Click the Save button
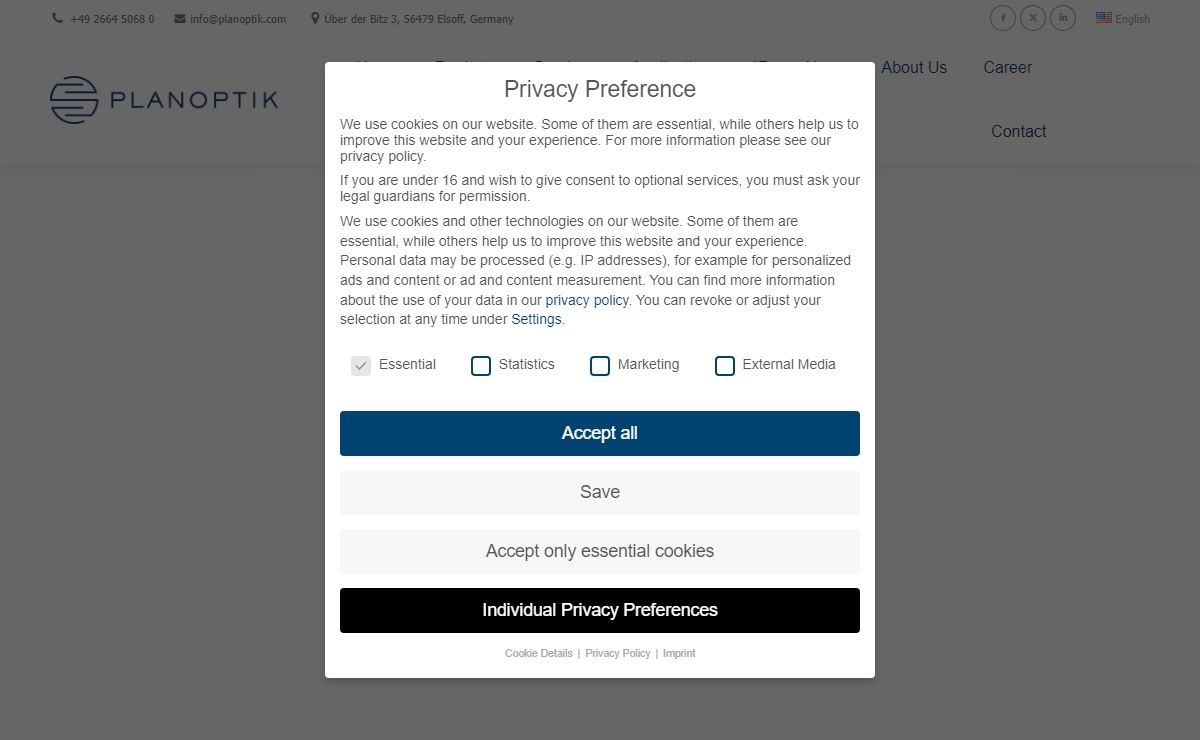This screenshot has width=1200, height=740. tap(600, 492)
